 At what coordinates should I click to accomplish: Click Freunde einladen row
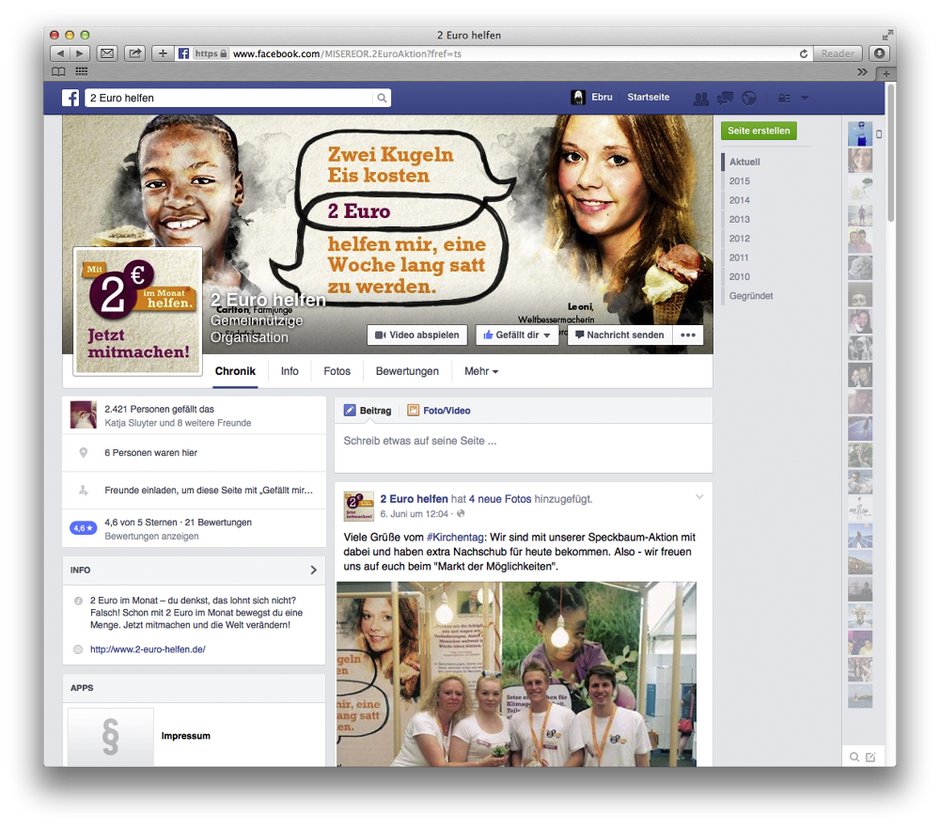[x=194, y=490]
